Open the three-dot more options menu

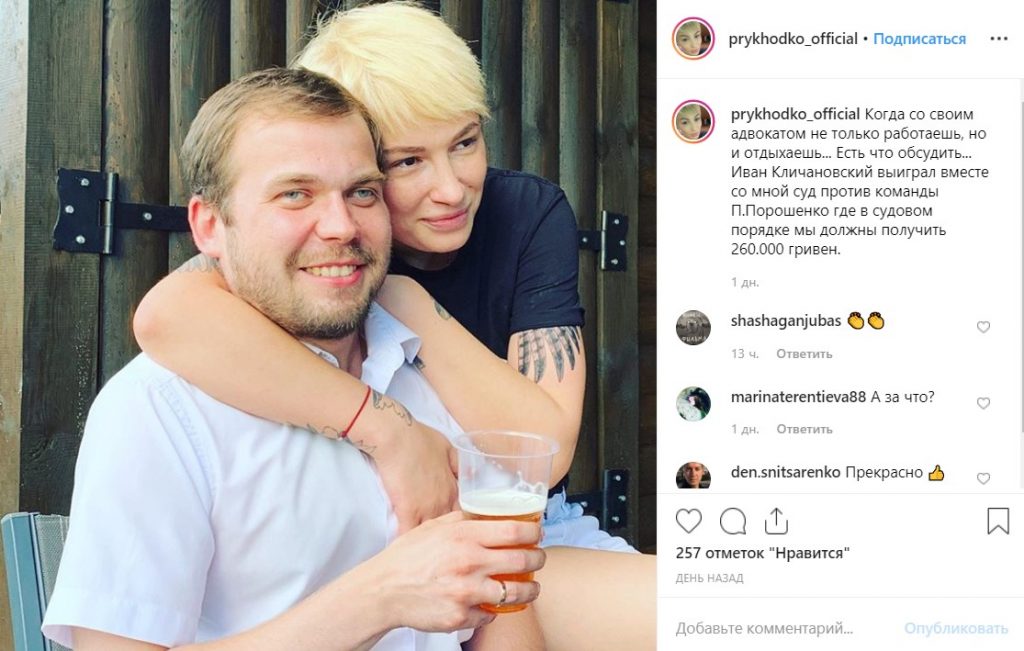[999, 39]
